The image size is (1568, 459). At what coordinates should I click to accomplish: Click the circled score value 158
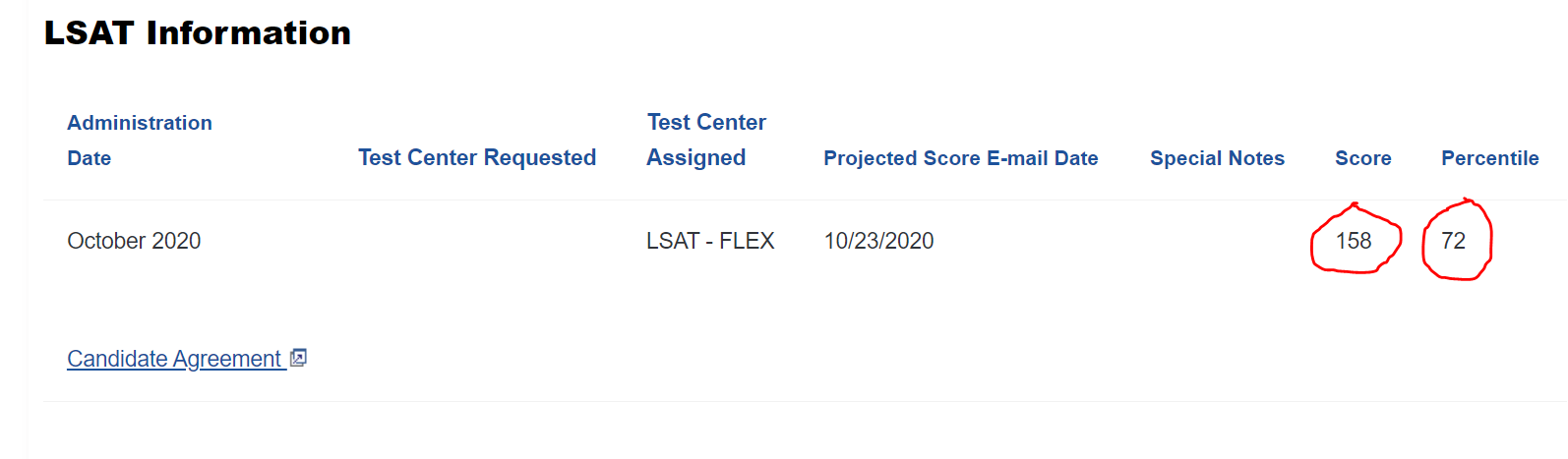pos(1354,241)
